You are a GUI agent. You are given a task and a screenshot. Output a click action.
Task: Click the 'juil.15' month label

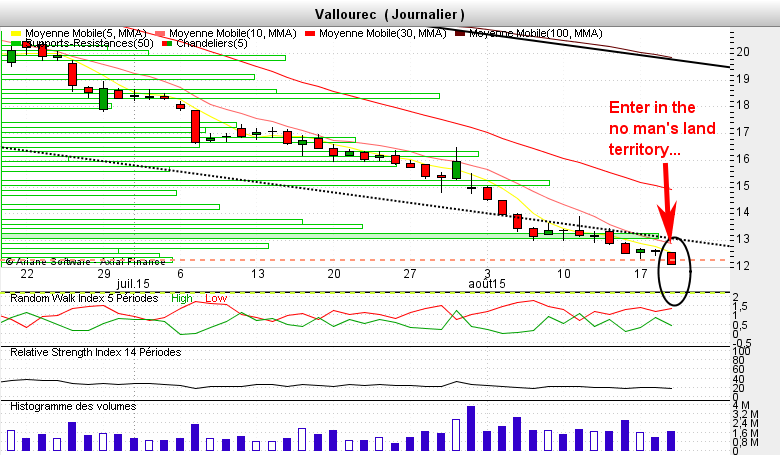[133, 284]
